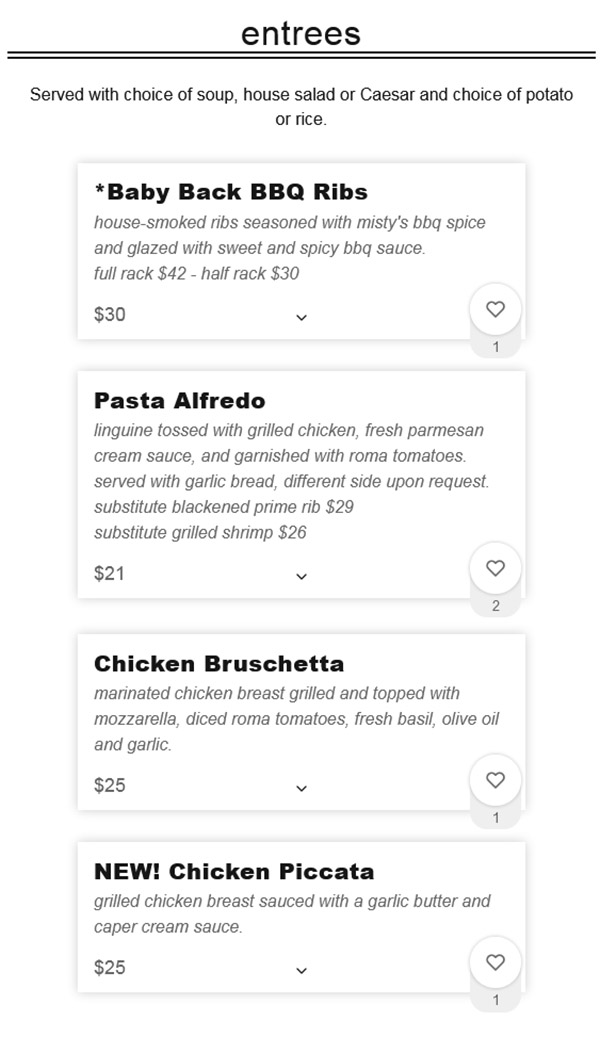Favorite the Pasta Alfredo with heart icon
This screenshot has height=1057, width=600.
click(x=496, y=568)
